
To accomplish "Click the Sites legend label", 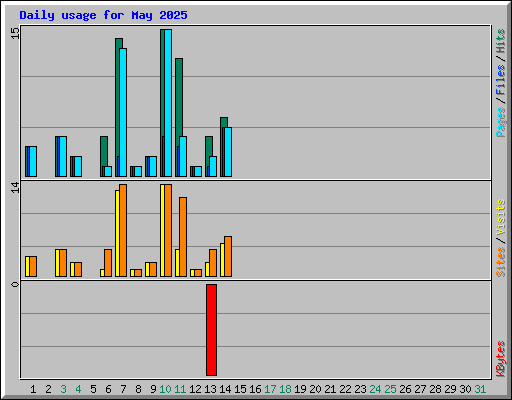I will pyautogui.click(x=500, y=262).
